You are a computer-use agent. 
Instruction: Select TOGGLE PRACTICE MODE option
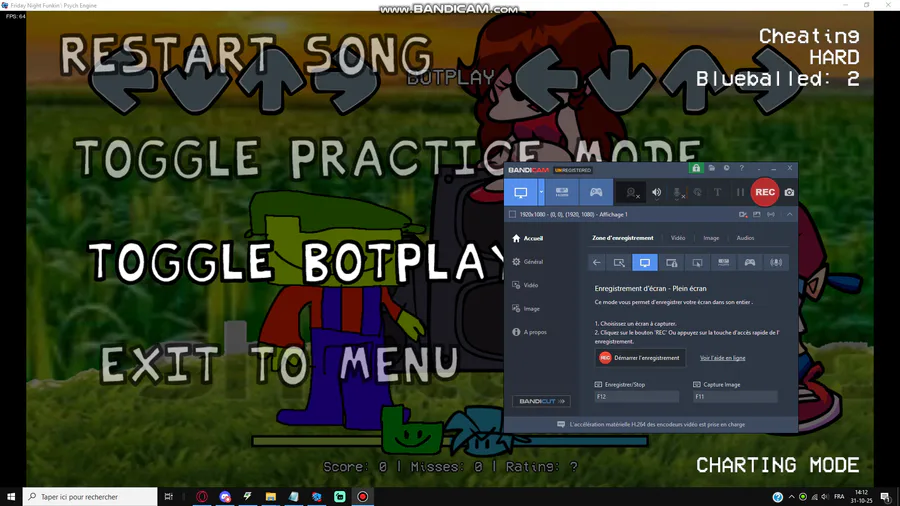(x=388, y=157)
